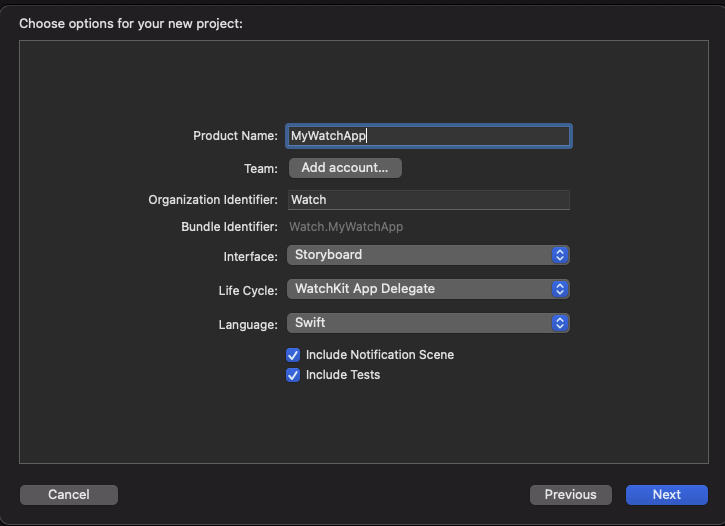725x526 pixels.
Task: Click the Cancel button
Action: [x=69, y=495]
